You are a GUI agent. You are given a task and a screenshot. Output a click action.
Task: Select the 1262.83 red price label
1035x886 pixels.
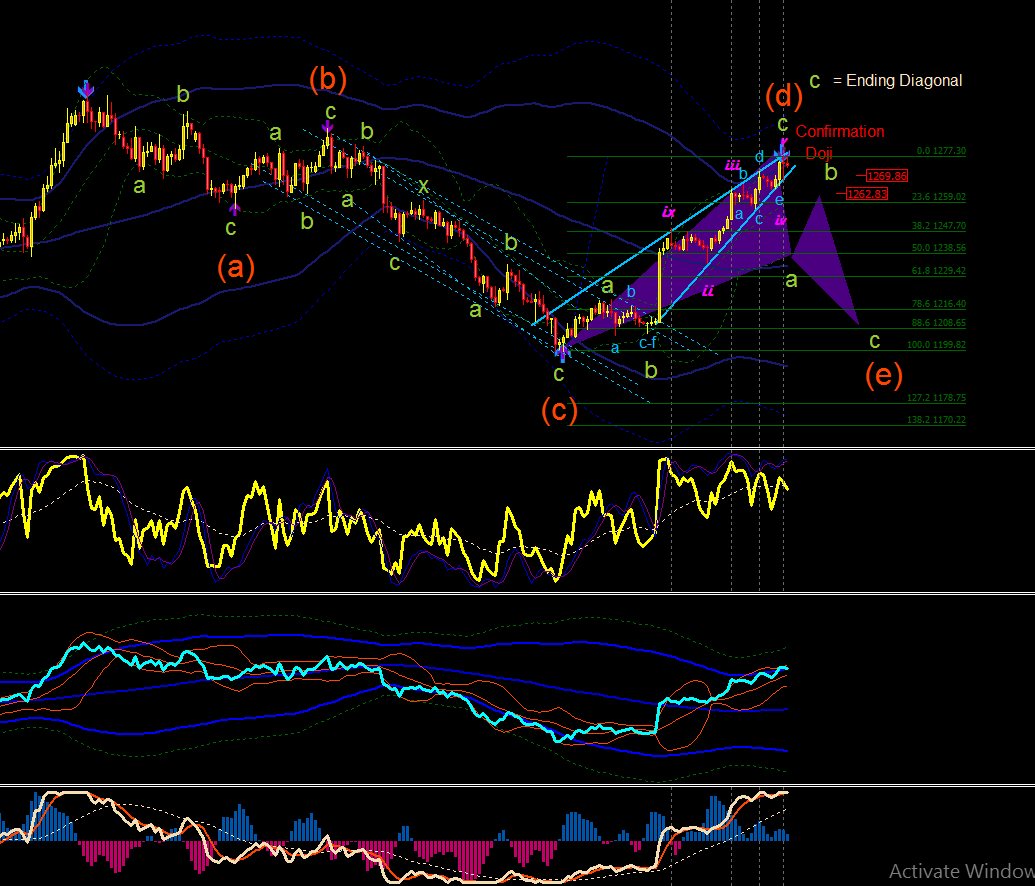(x=867, y=193)
